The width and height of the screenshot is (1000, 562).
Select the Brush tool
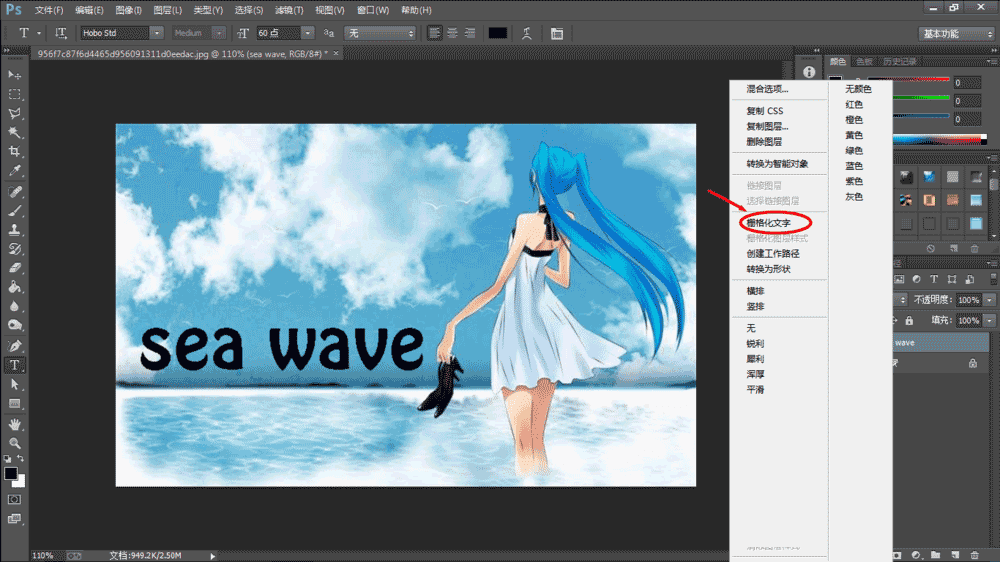point(14,211)
